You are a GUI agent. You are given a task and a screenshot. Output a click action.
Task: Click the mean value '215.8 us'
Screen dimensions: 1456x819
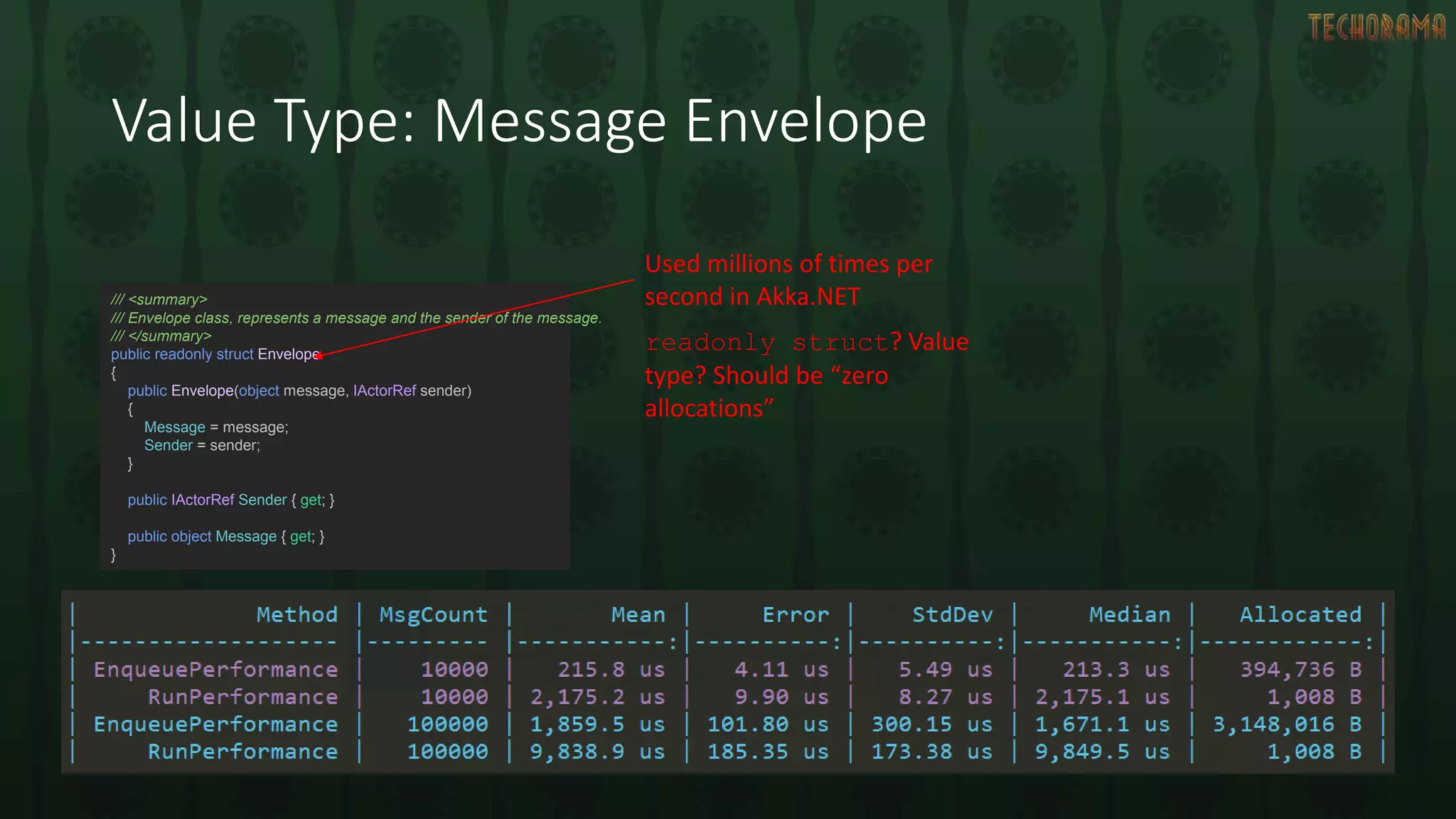coord(611,669)
